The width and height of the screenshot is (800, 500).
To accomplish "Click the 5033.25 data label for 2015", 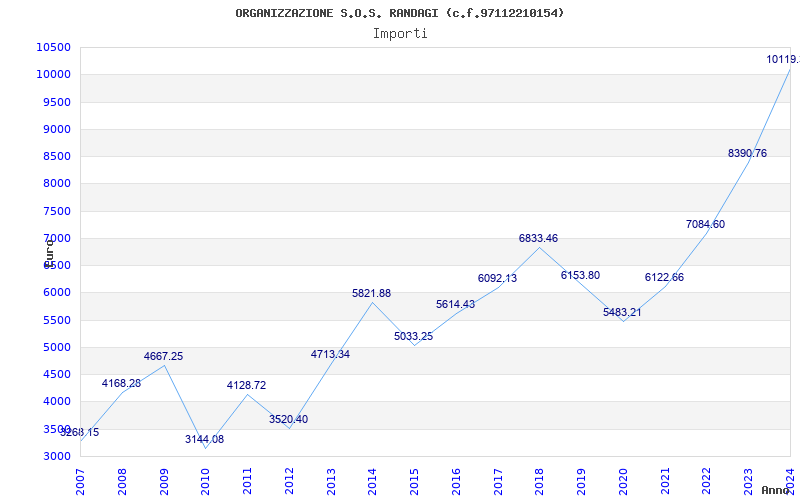I will pyautogui.click(x=413, y=336).
